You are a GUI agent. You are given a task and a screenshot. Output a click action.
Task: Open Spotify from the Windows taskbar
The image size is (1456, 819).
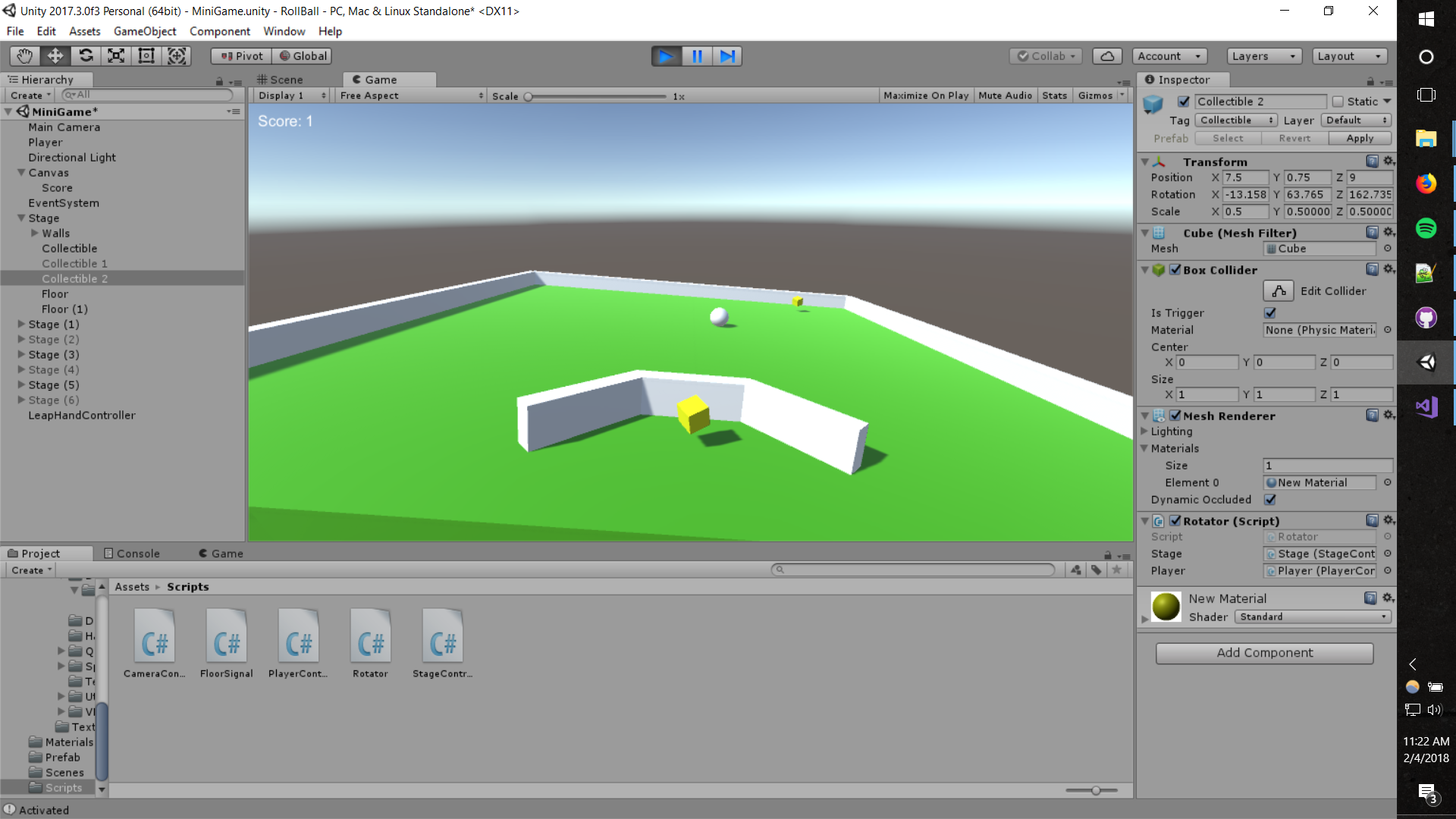1426,228
